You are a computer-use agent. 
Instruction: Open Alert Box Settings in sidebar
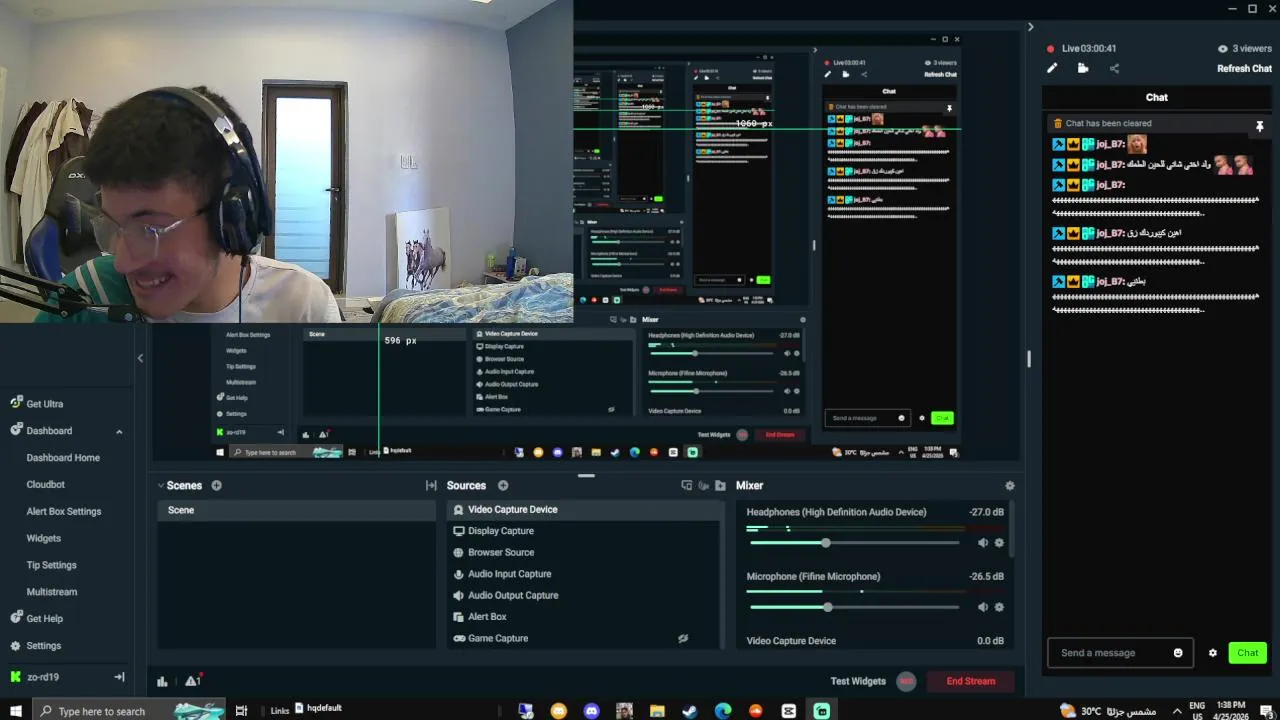pos(64,511)
